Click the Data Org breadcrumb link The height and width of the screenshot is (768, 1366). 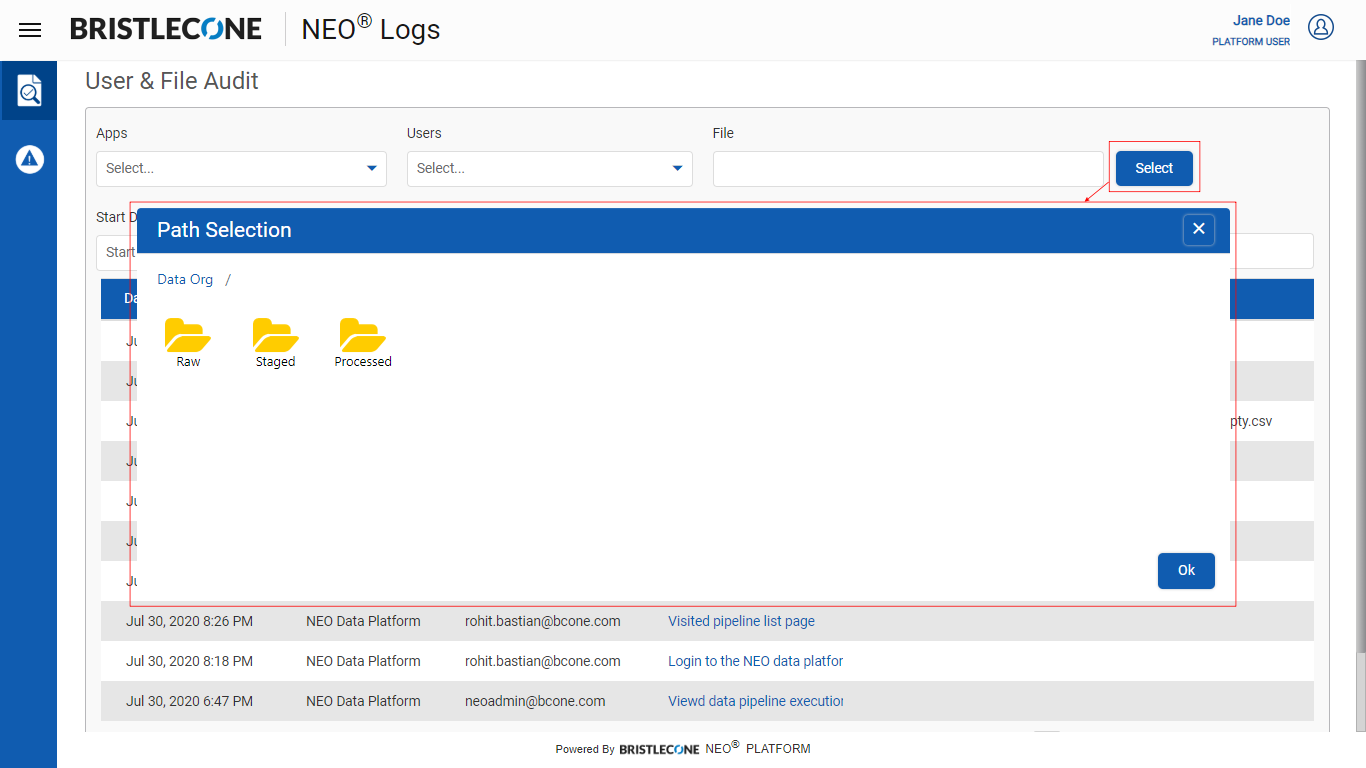point(185,280)
